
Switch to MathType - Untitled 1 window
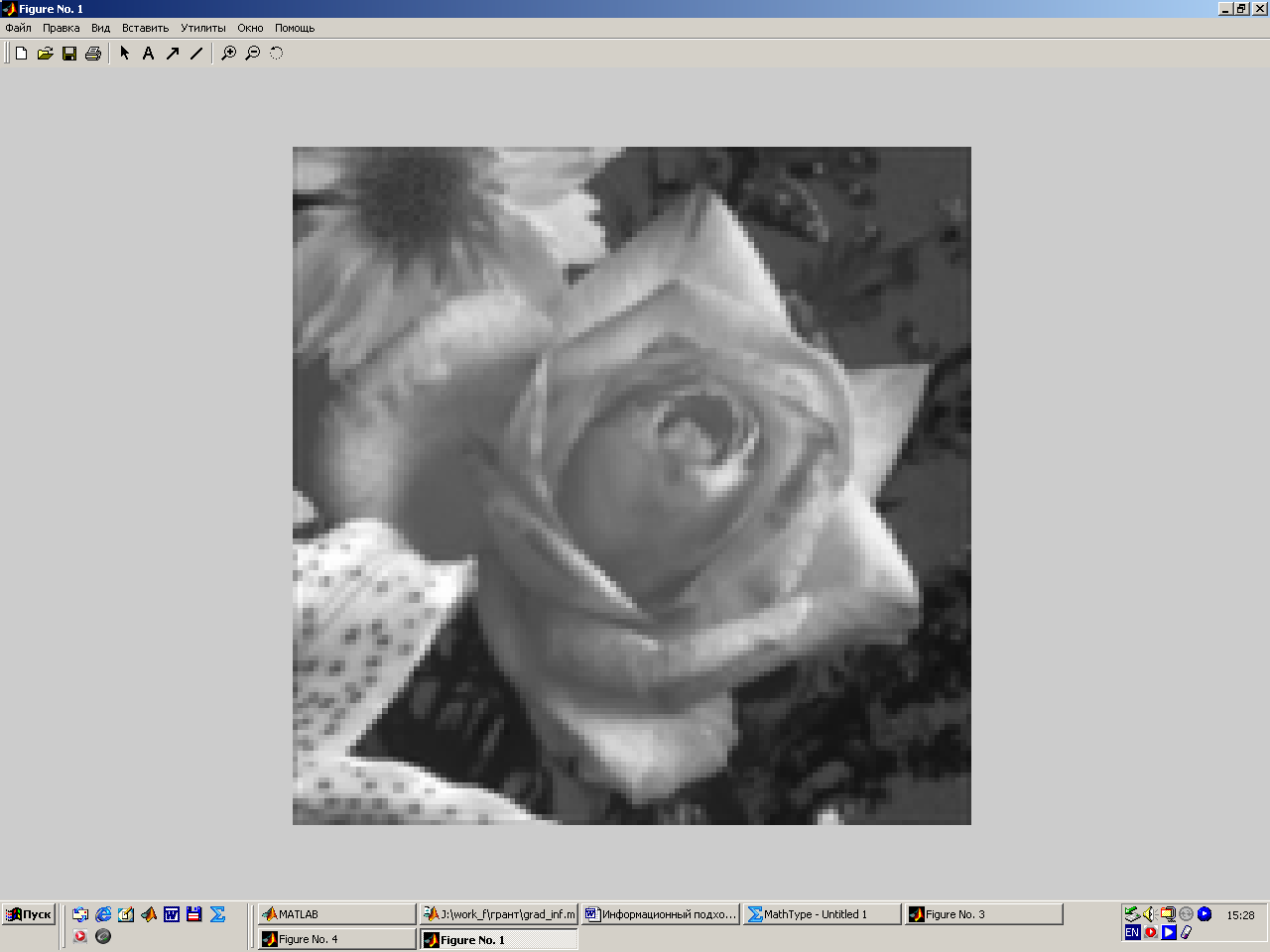pyautogui.click(x=822, y=914)
